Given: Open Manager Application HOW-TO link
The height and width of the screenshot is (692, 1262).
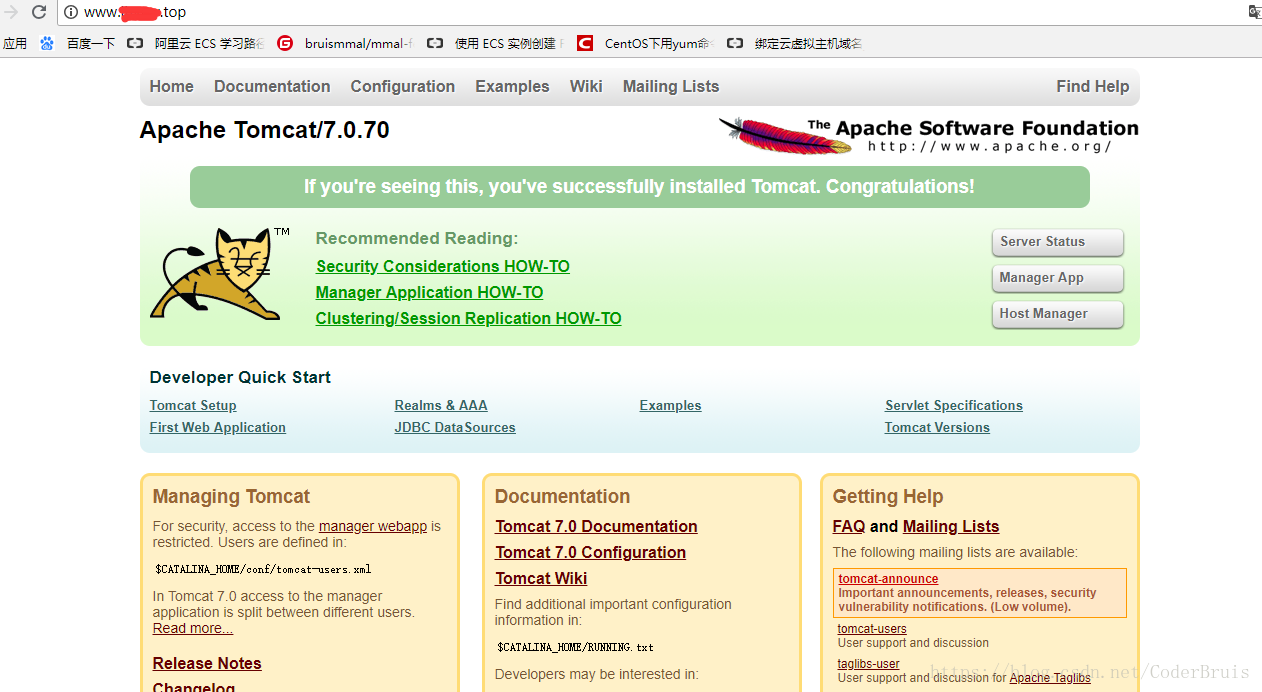Looking at the screenshot, I should pyautogui.click(x=430, y=292).
